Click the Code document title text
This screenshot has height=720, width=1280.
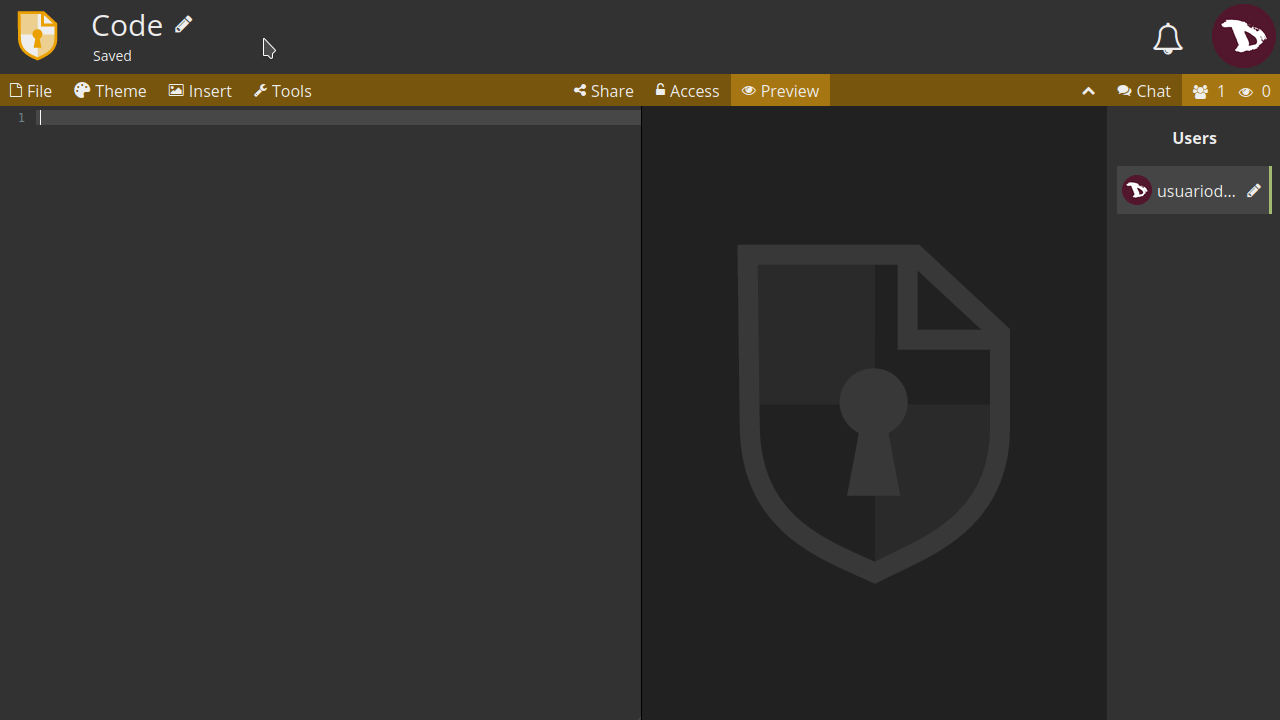tap(127, 25)
